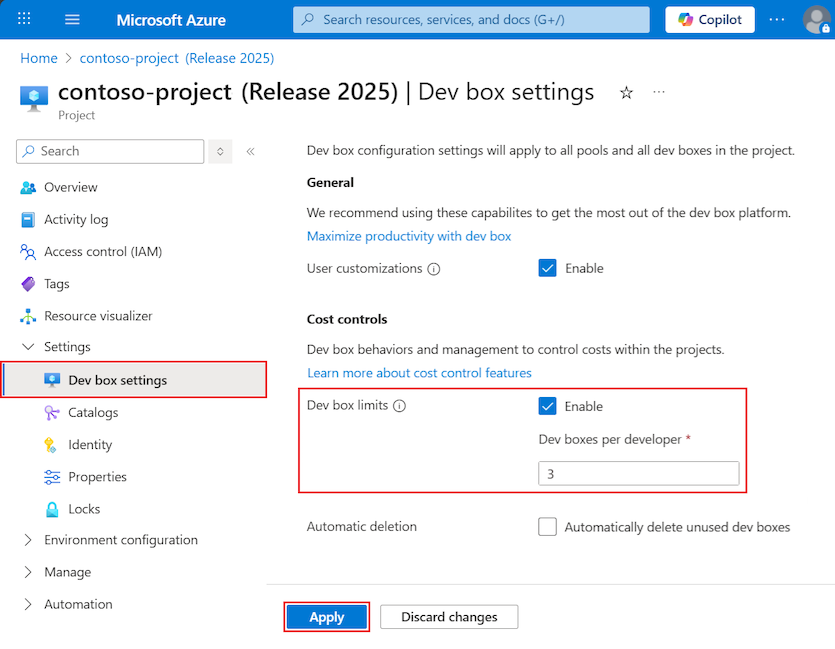Open the user account avatar
This screenshot has width=835, height=649.
pos(816,20)
